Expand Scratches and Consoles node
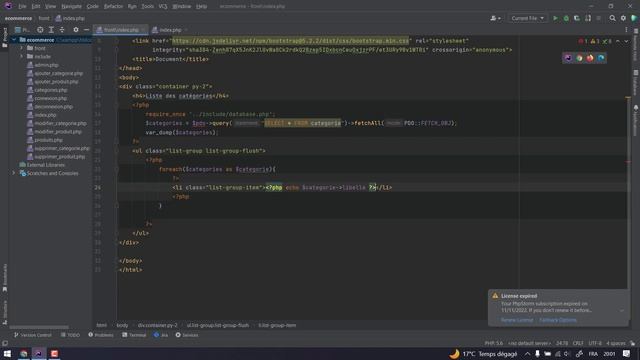Viewport: 640px width, 360px height. [14, 173]
